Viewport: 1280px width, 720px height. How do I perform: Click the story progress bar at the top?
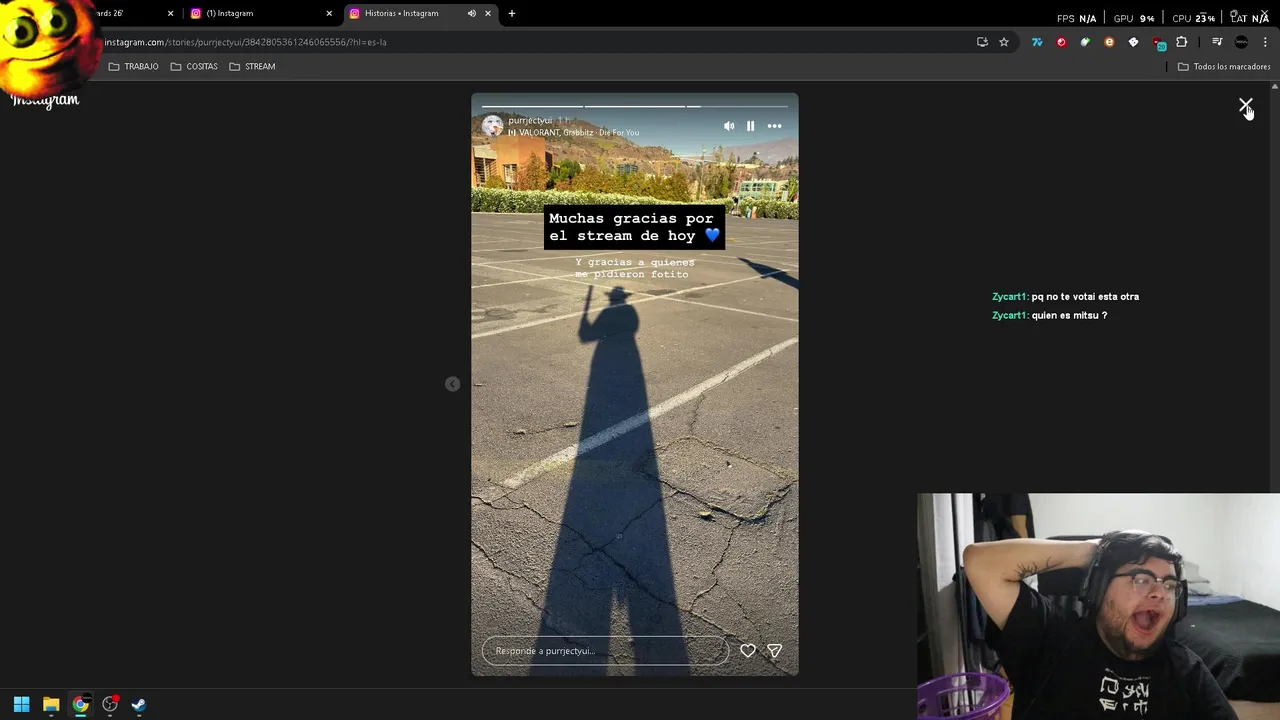click(635, 105)
